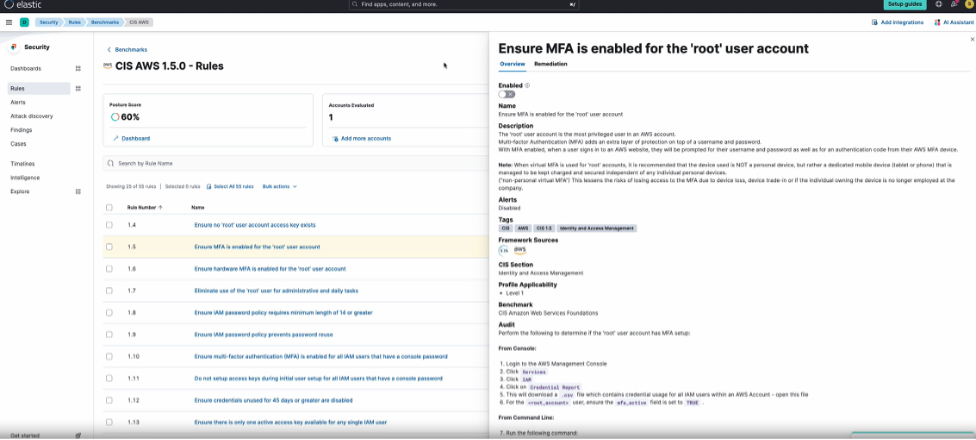Click the Elastic logo in header

(23, 5)
